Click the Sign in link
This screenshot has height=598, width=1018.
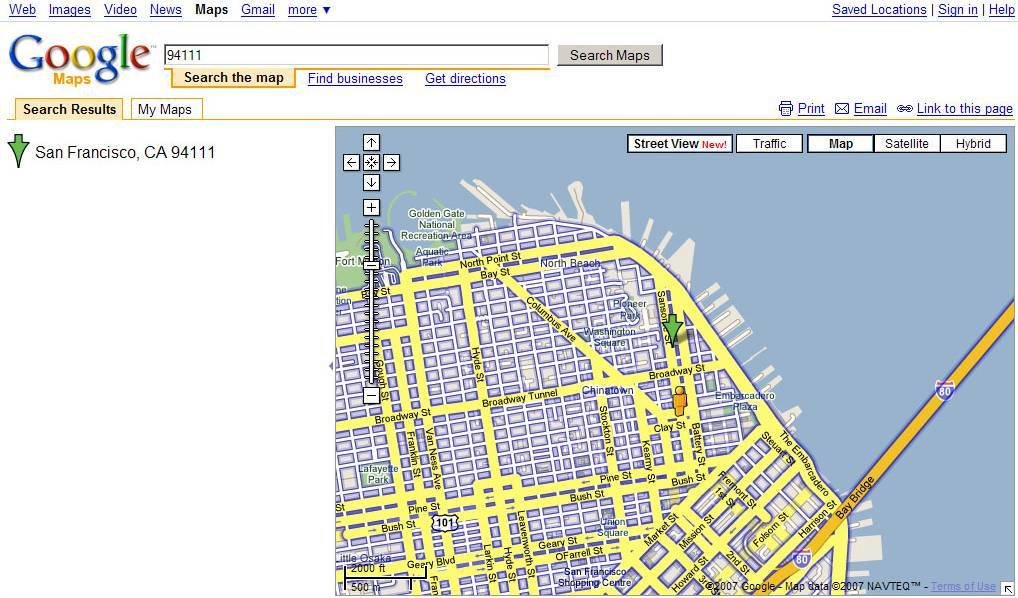958,10
